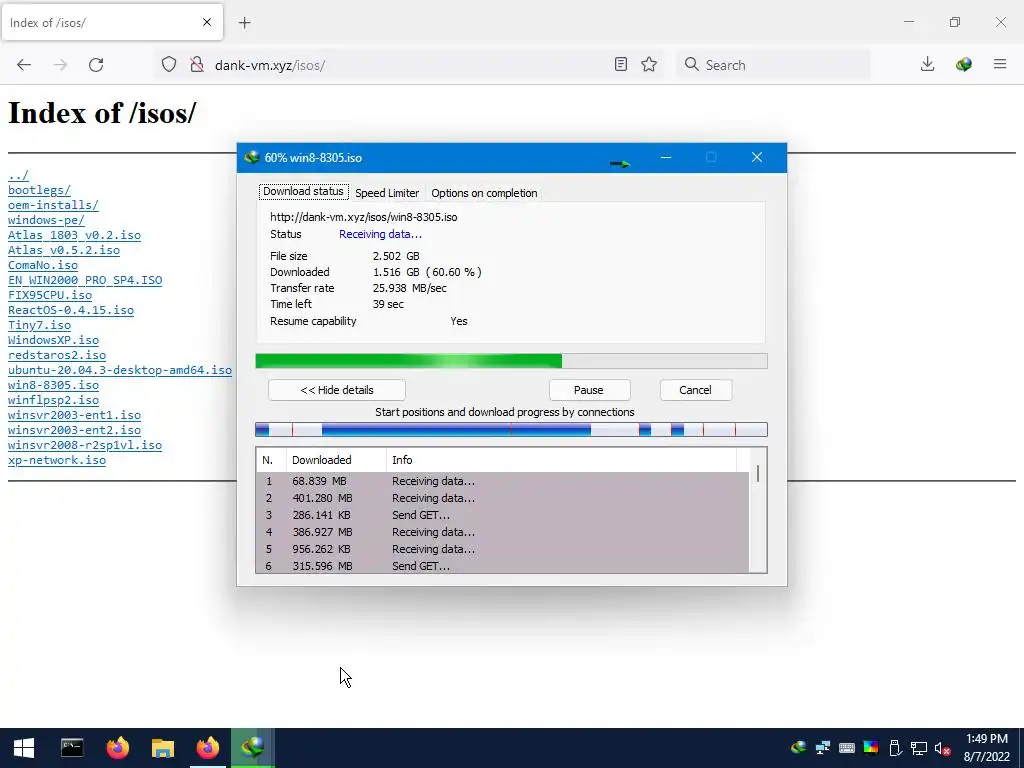Click the Show desktop sliver at taskbar end
This screenshot has height=768, width=1024.
pos(1021,748)
